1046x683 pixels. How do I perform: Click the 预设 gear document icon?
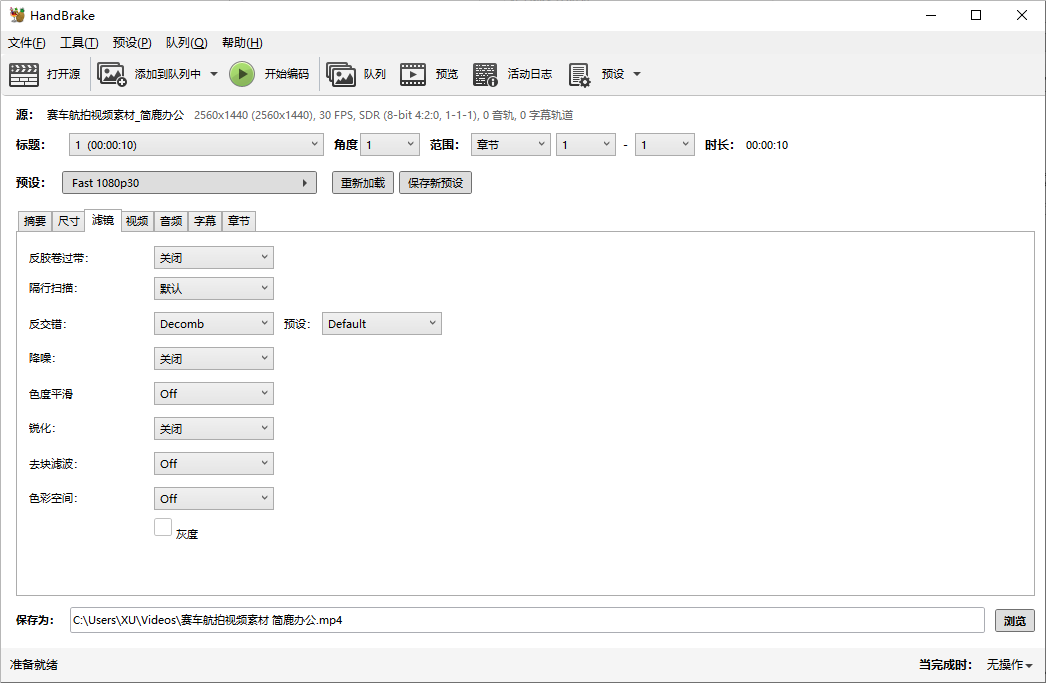click(579, 74)
